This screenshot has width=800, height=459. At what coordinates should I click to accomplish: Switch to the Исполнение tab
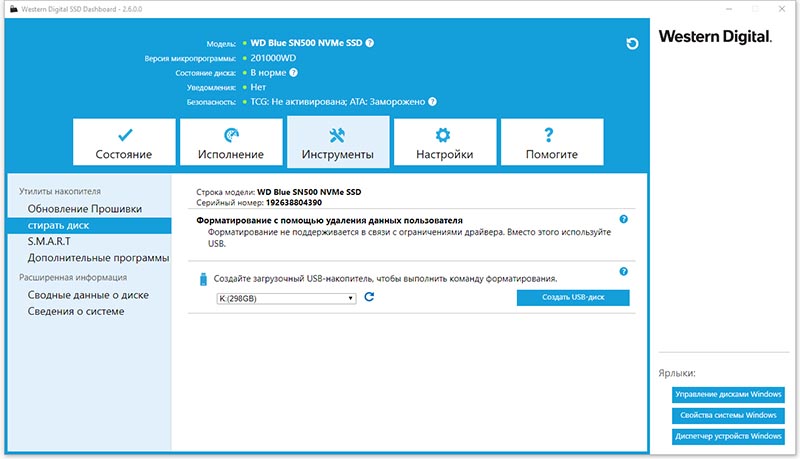[231, 142]
